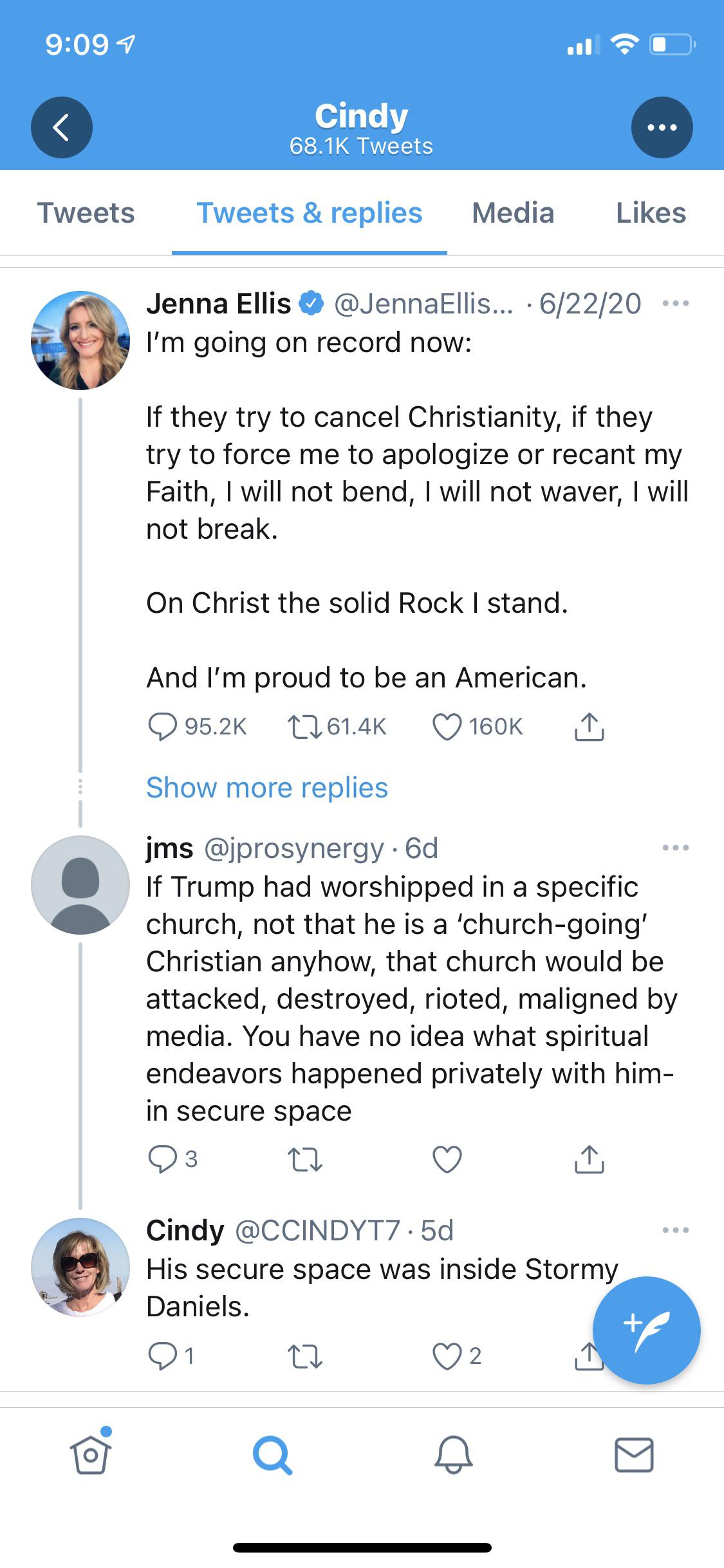Screen dimensions: 724x1568
Task: Open direct messages envelope icon
Action: pos(634,1455)
